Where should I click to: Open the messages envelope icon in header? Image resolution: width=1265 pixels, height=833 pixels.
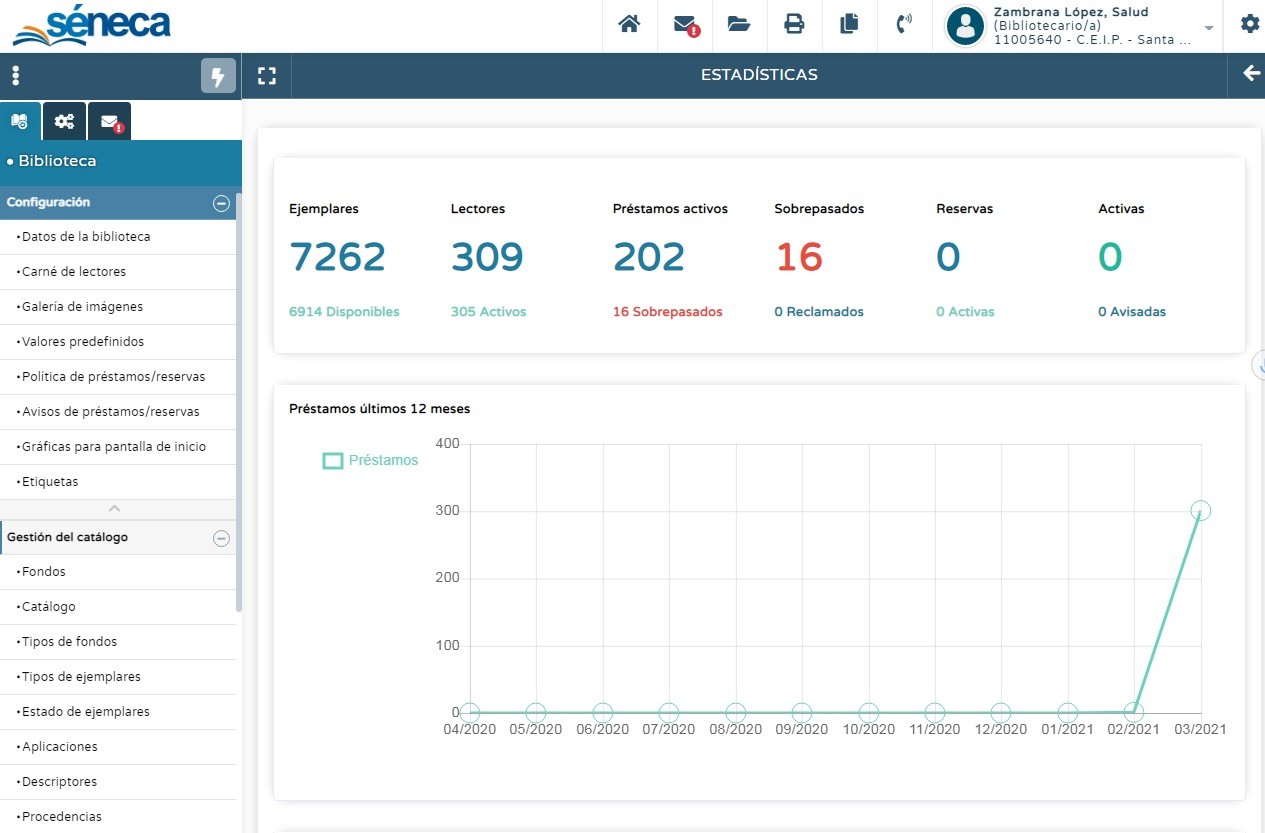(684, 25)
